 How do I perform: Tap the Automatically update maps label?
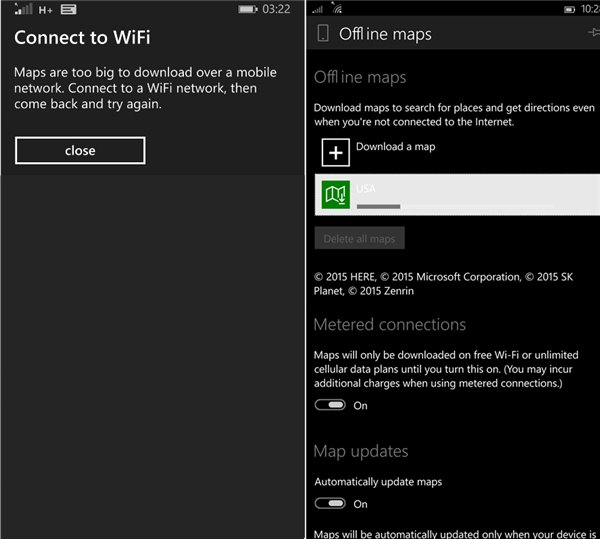pos(378,482)
